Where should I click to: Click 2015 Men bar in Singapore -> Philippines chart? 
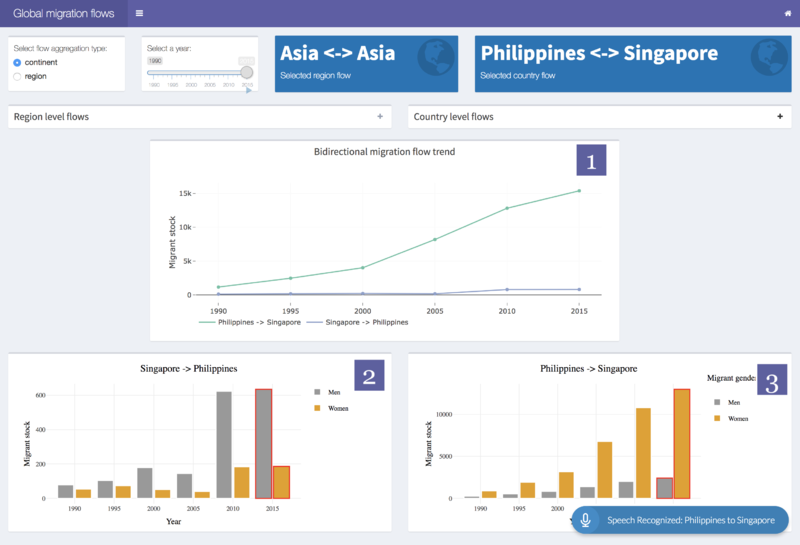tap(264, 443)
